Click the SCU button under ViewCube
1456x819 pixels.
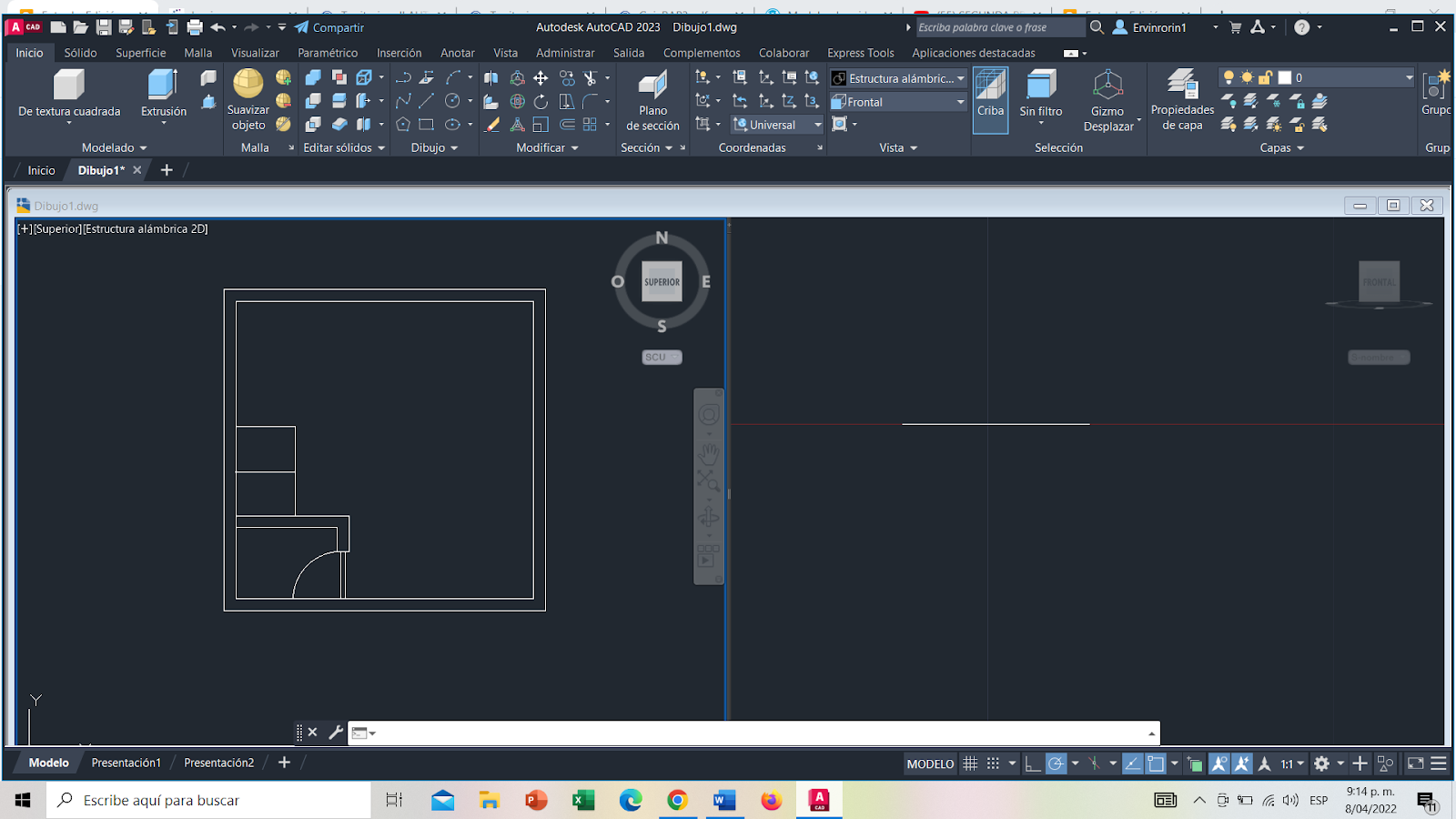point(662,358)
